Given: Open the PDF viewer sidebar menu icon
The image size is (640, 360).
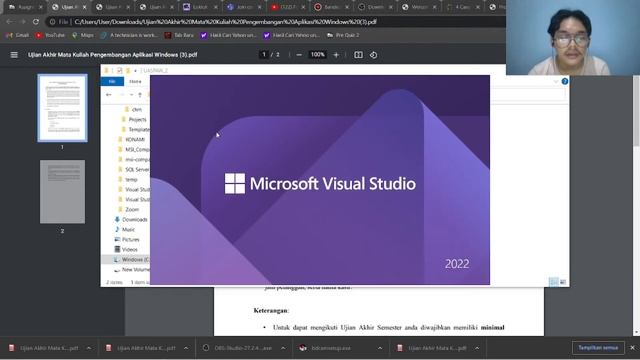Looking at the screenshot, I should pyautogui.click(x=14, y=55).
